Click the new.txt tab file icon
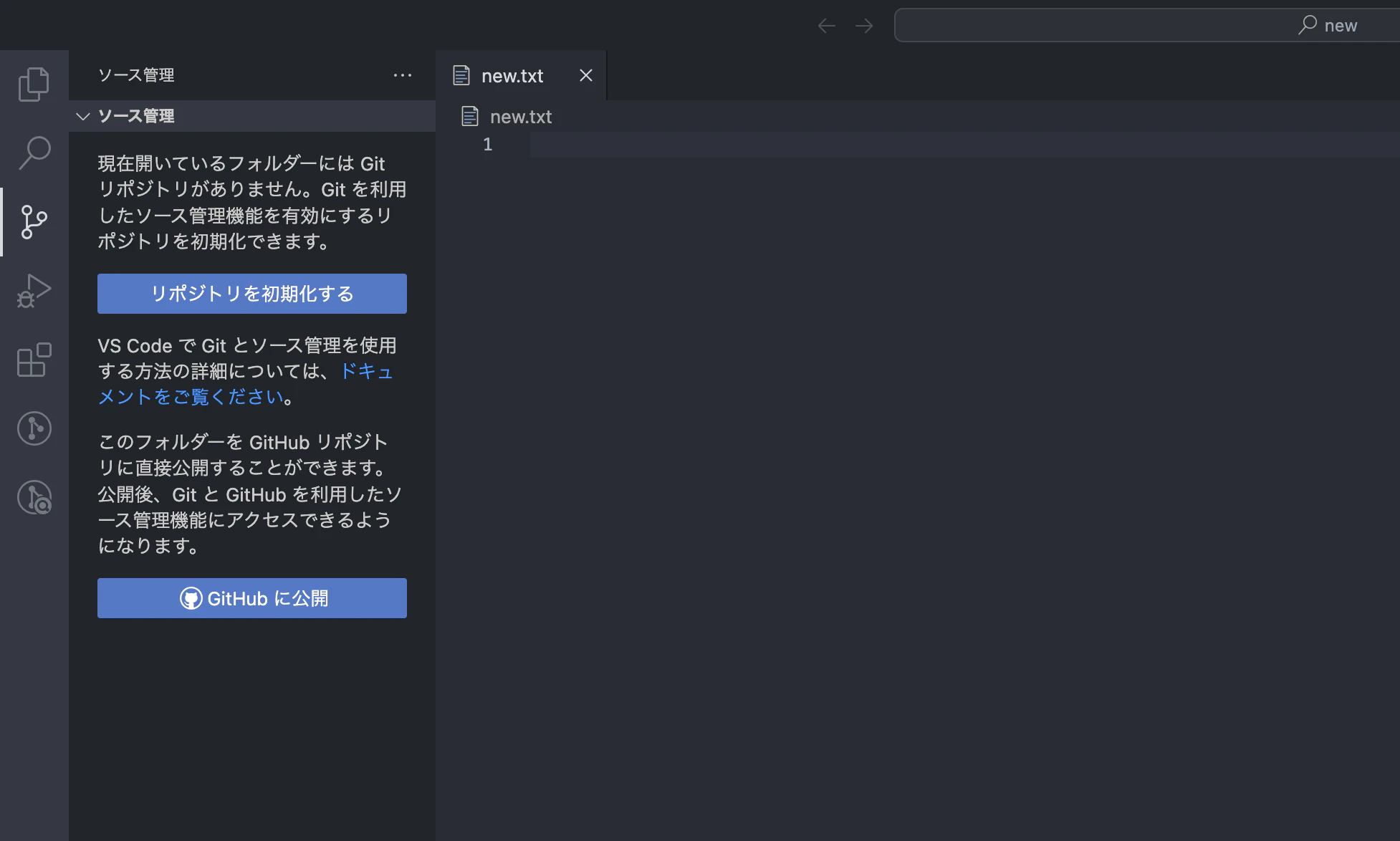Viewport: 1400px width, 841px height. (x=461, y=75)
